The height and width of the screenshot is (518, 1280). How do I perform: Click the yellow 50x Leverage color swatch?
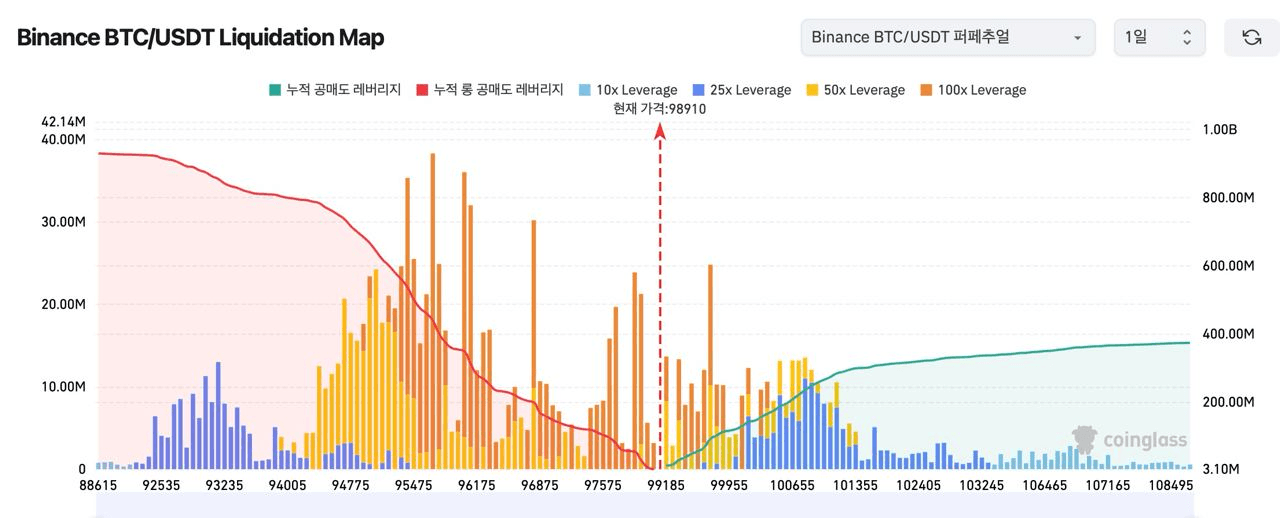812,90
